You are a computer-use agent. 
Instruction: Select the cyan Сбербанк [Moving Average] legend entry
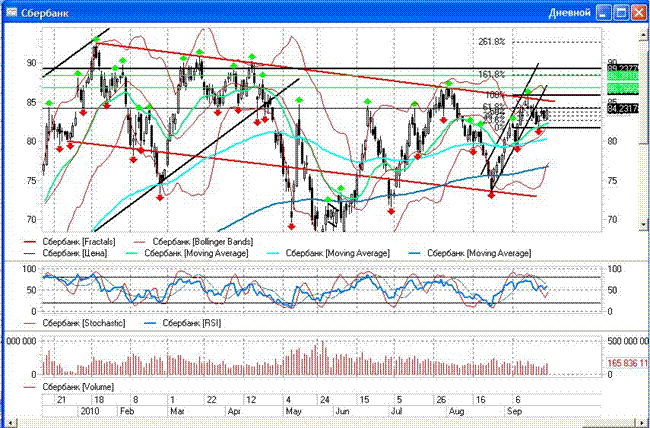330,253
